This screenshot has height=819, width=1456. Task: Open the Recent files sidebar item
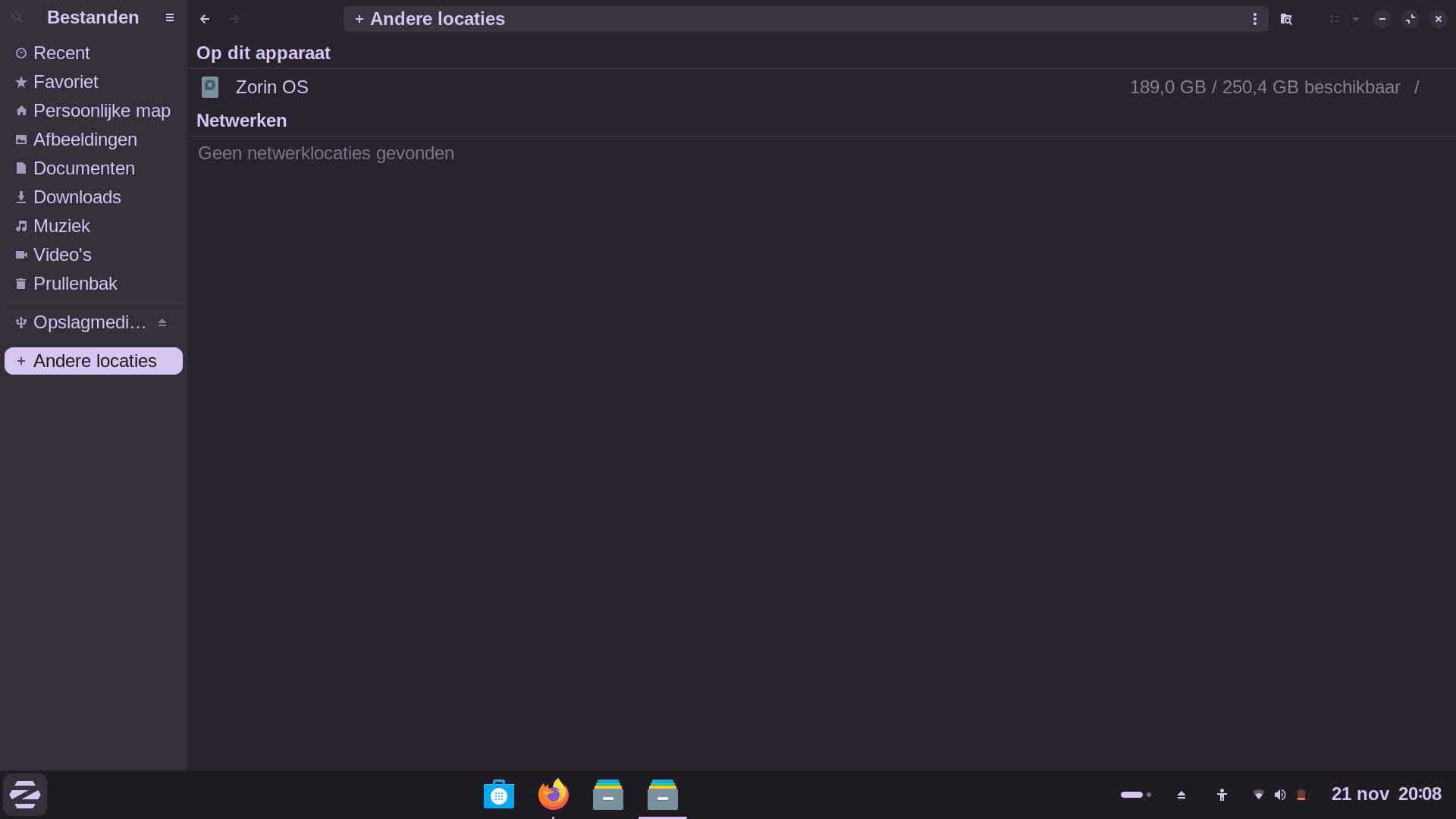click(61, 53)
